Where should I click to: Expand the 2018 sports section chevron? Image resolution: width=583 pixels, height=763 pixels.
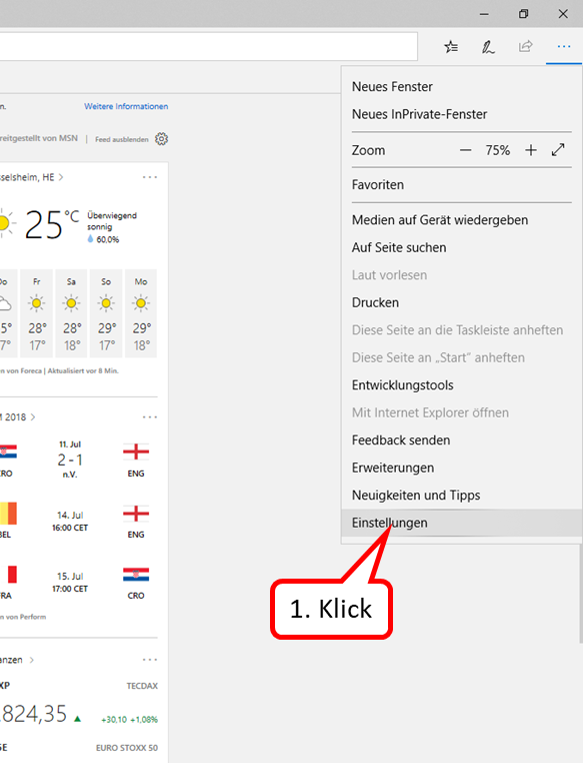[x=33, y=417]
